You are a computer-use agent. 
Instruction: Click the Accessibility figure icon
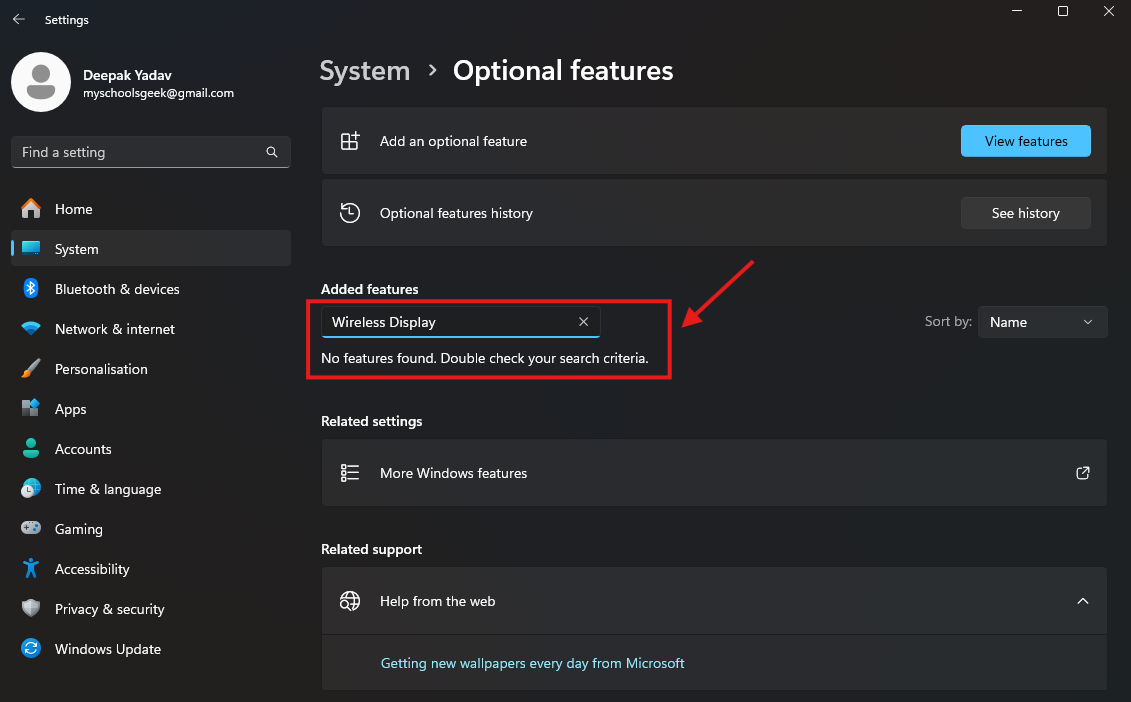pos(31,569)
